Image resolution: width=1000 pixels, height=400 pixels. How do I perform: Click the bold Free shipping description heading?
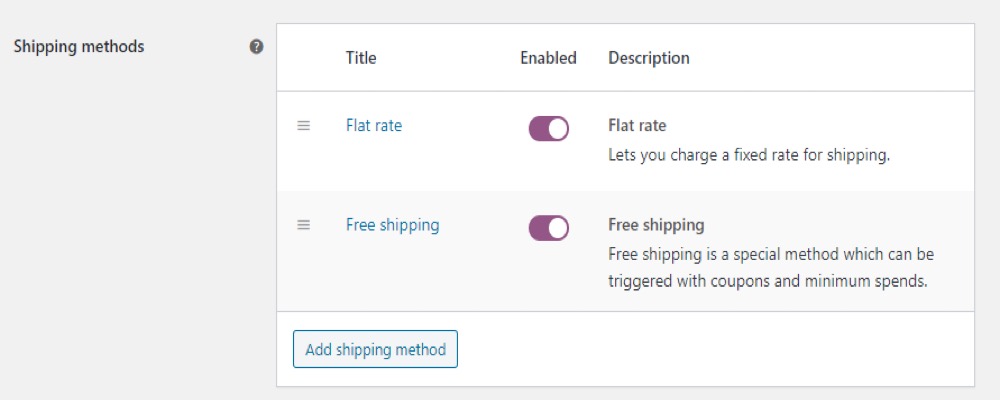(656, 225)
